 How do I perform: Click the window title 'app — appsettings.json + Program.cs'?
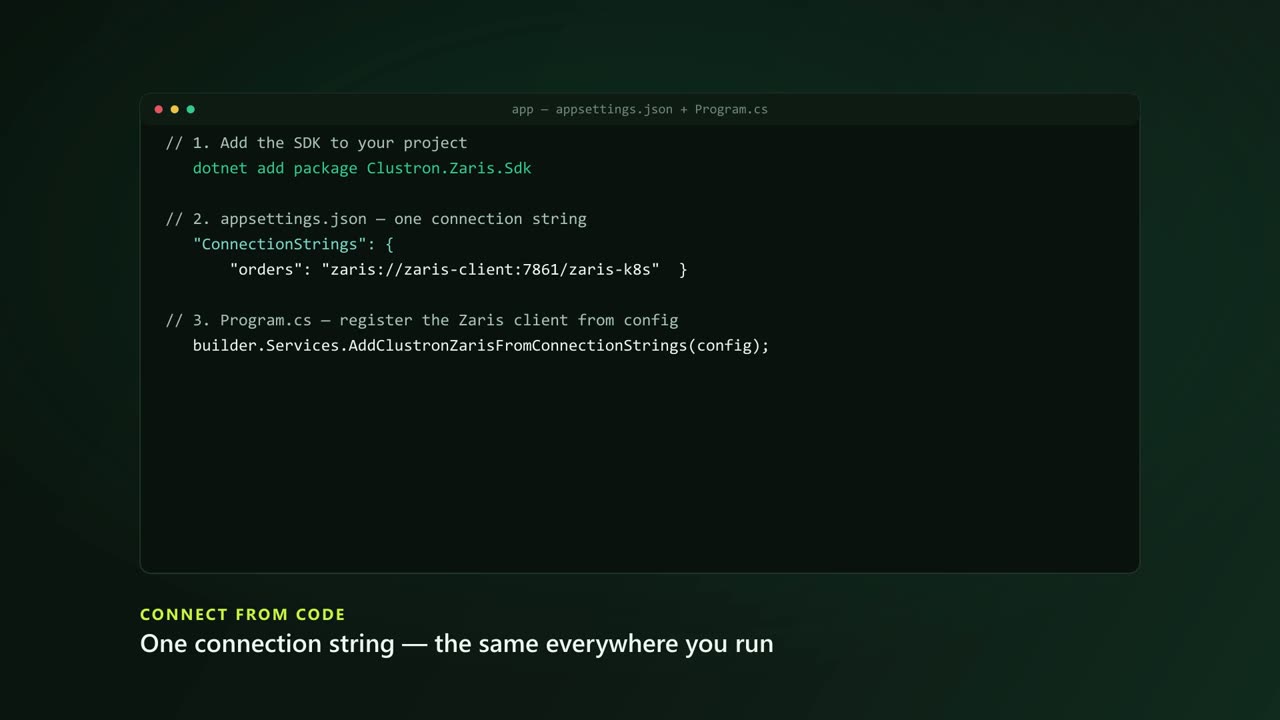tap(640, 109)
